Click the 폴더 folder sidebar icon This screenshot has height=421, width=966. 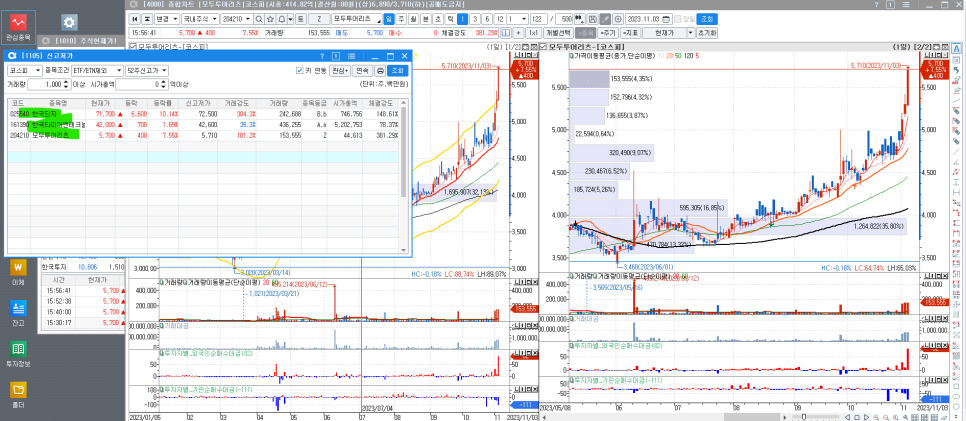click(18, 392)
